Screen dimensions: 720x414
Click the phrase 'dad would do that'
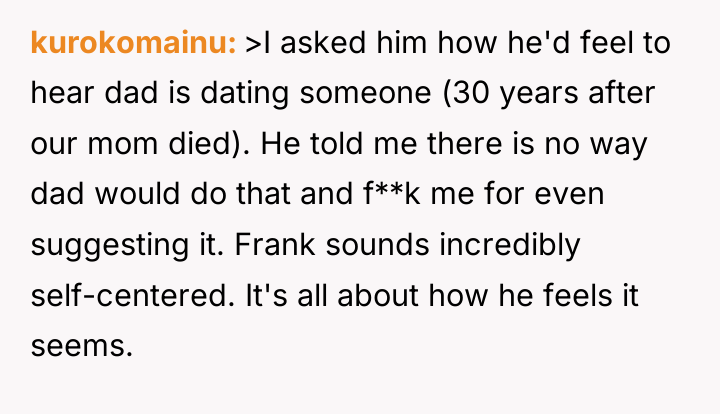(x=160, y=194)
